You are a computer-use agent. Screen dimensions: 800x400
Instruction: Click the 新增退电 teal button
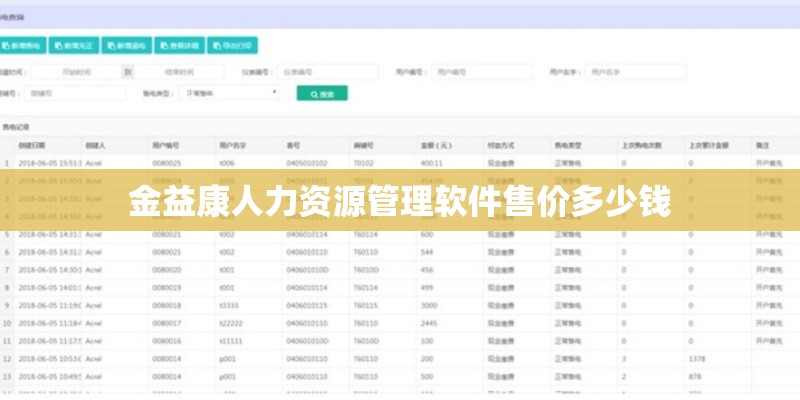pos(127,45)
